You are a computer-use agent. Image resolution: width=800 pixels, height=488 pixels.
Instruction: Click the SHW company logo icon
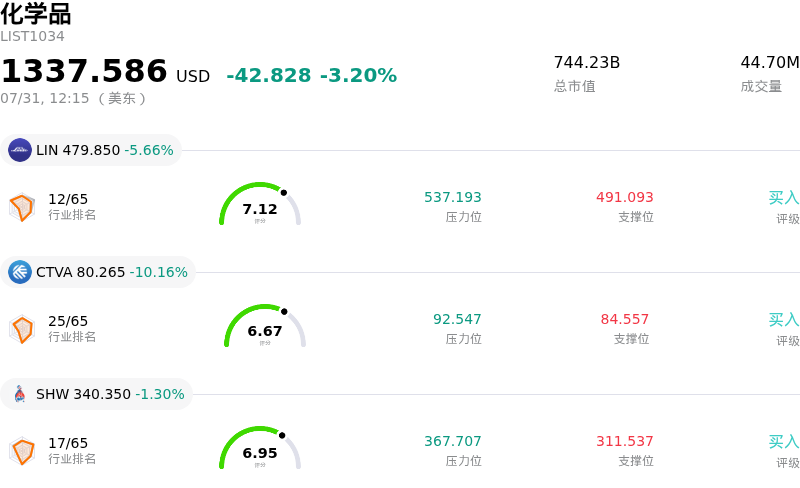click(20, 394)
